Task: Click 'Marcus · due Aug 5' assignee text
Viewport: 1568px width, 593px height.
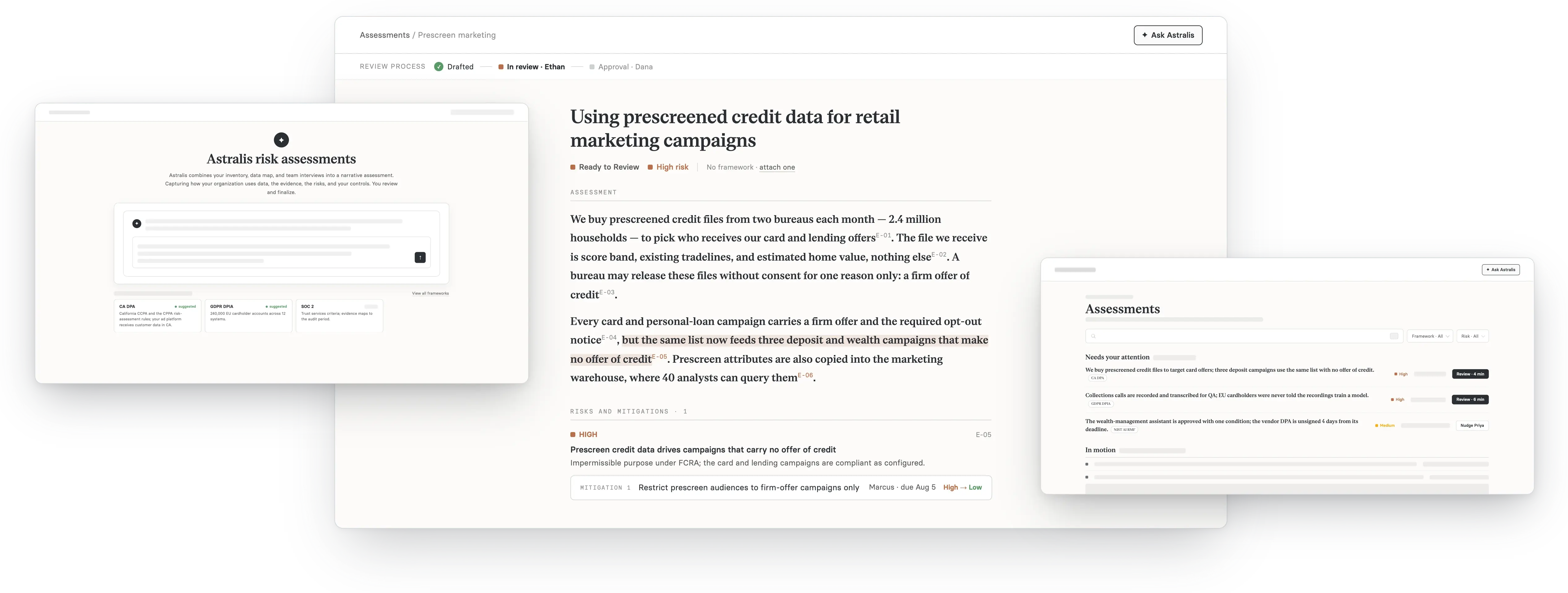Action: coord(902,487)
